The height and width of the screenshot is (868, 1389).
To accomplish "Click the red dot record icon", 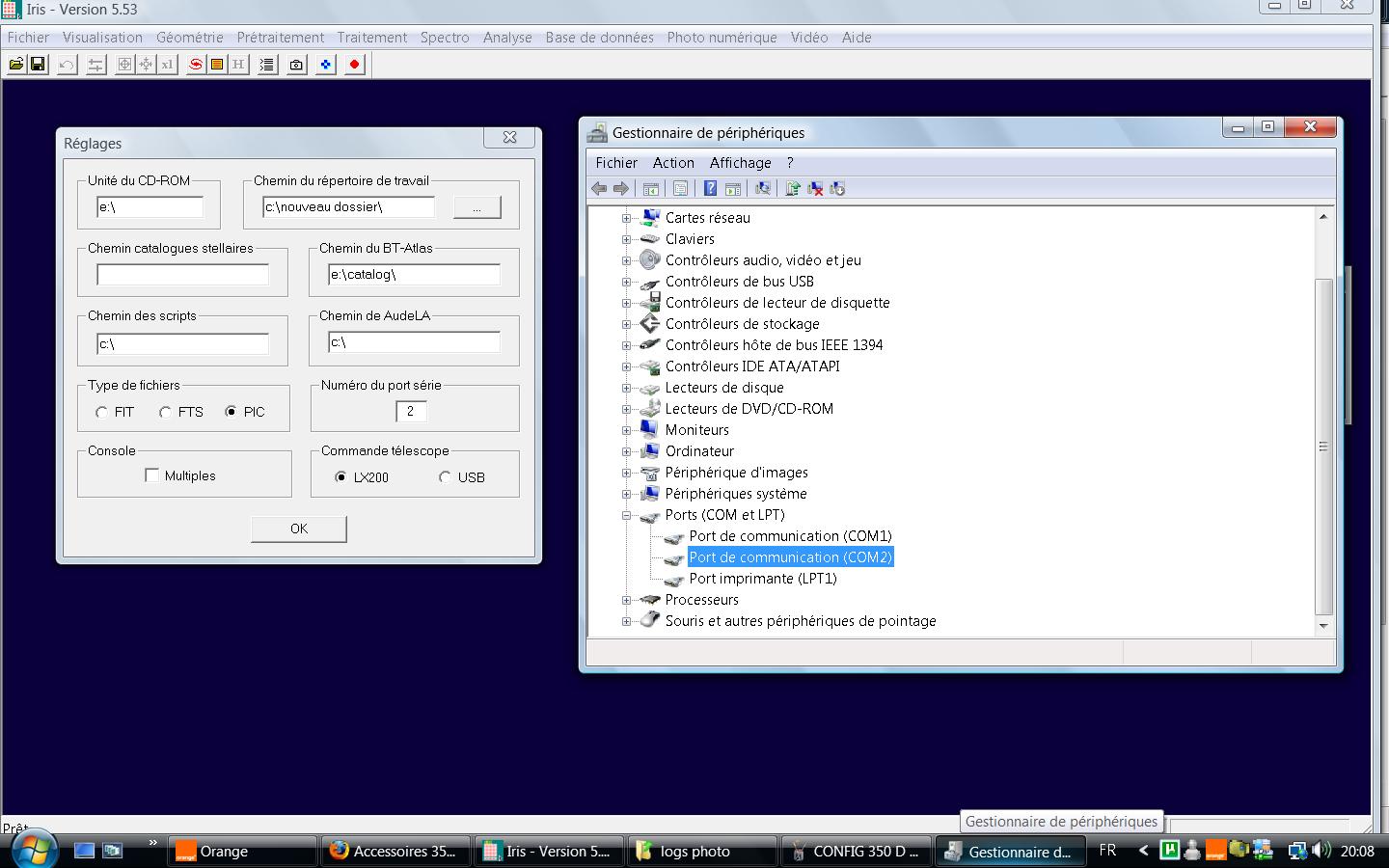I will coord(355,65).
